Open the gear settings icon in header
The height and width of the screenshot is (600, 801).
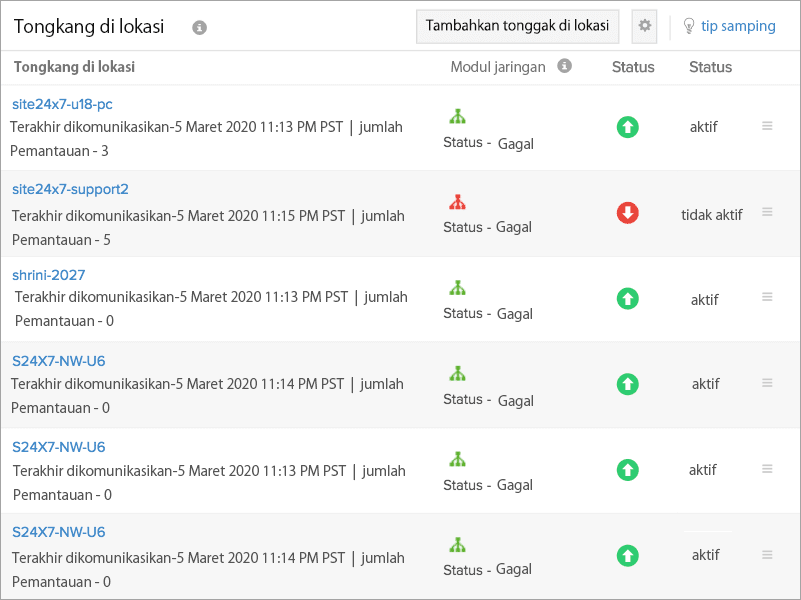644,26
